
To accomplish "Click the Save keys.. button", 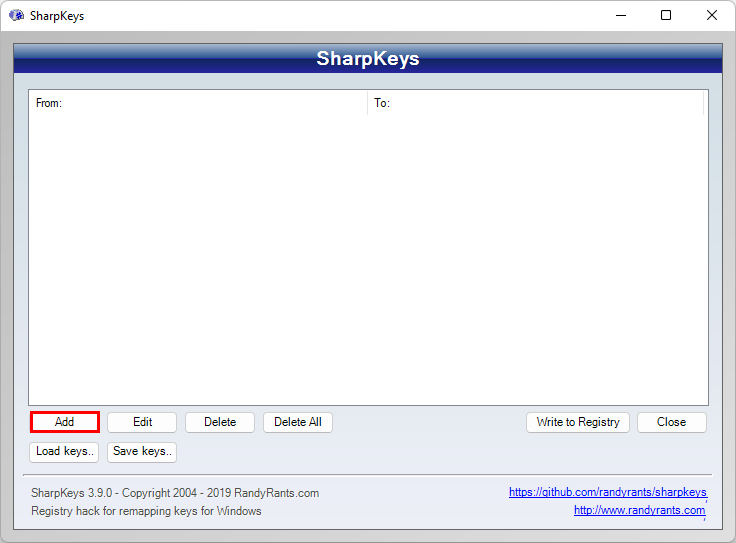I will coord(142,451).
